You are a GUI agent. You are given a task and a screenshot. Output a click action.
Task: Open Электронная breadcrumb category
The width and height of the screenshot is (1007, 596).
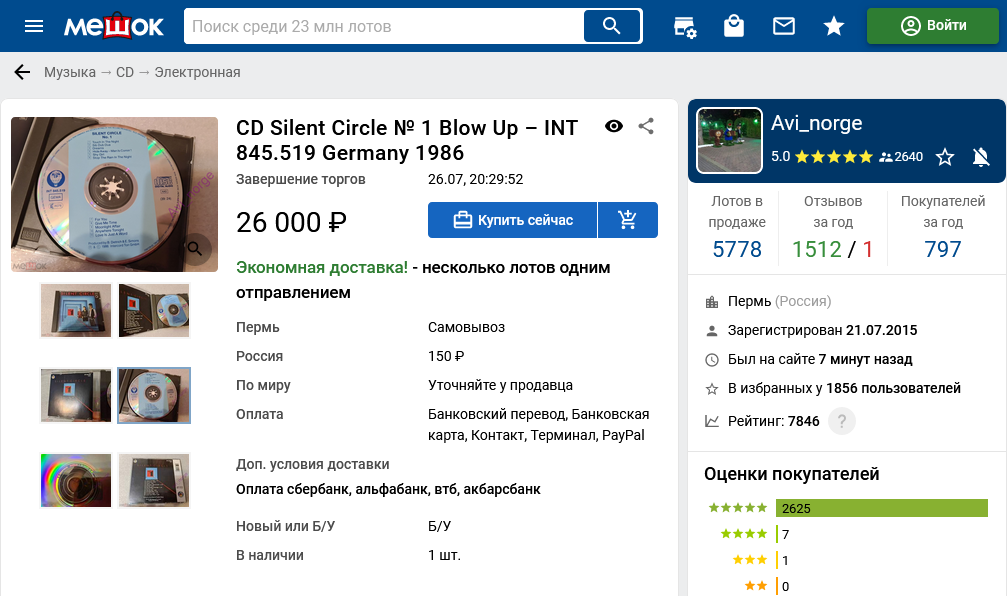pyautogui.click(x=197, y=72)
